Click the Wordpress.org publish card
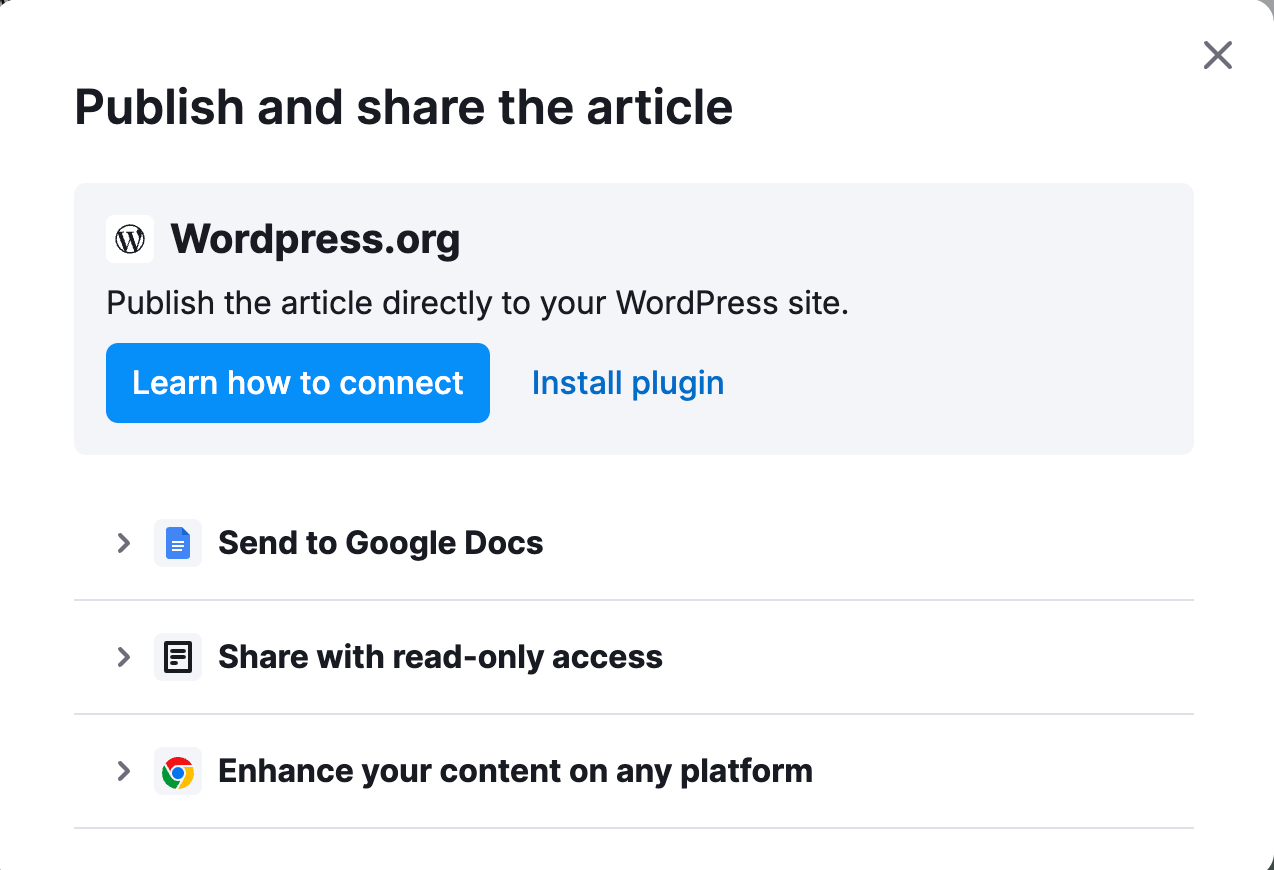 (x=633, y=318)
